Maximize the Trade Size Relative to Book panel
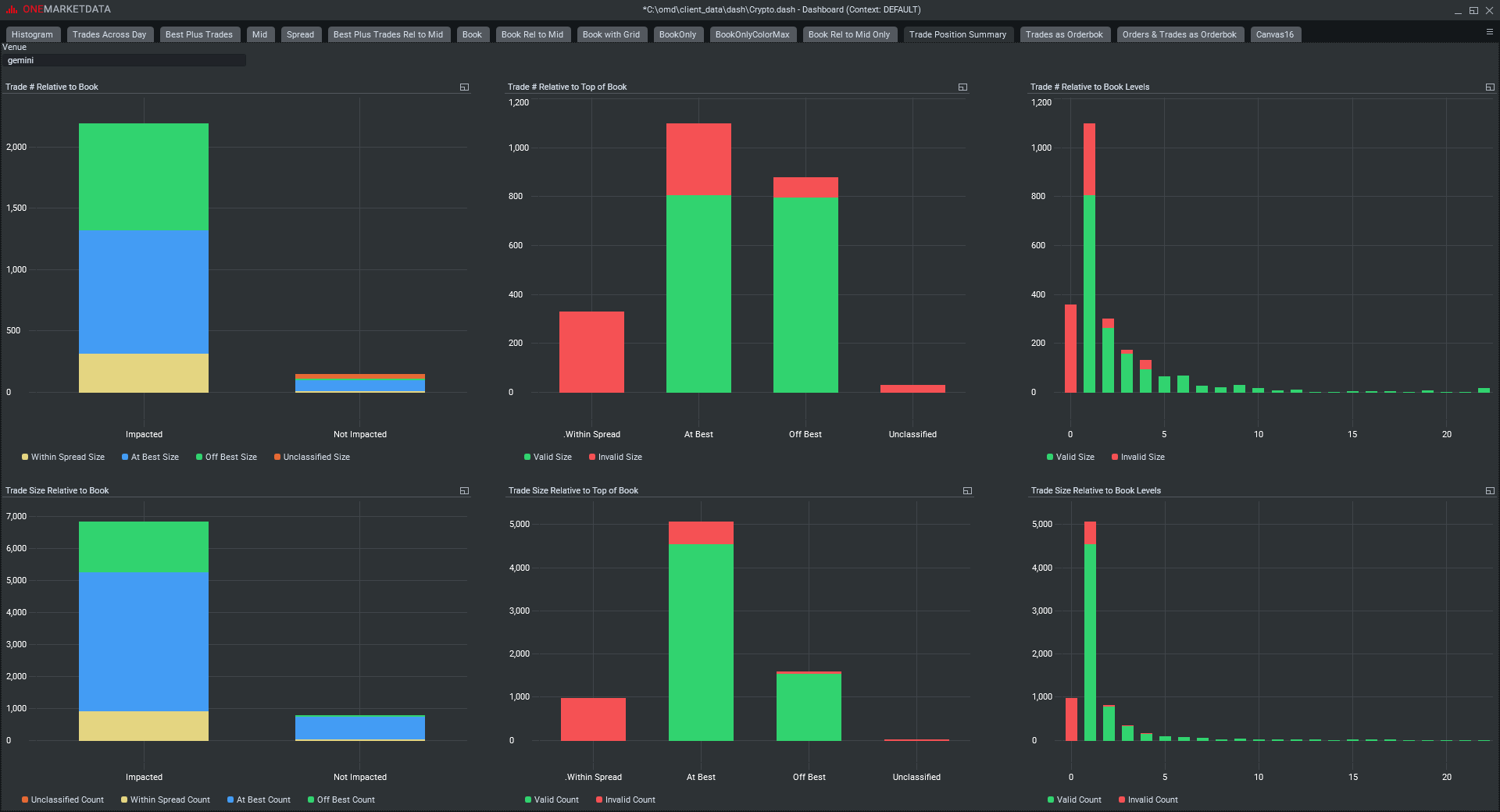The image size is (1500, 812). [464, 491]
